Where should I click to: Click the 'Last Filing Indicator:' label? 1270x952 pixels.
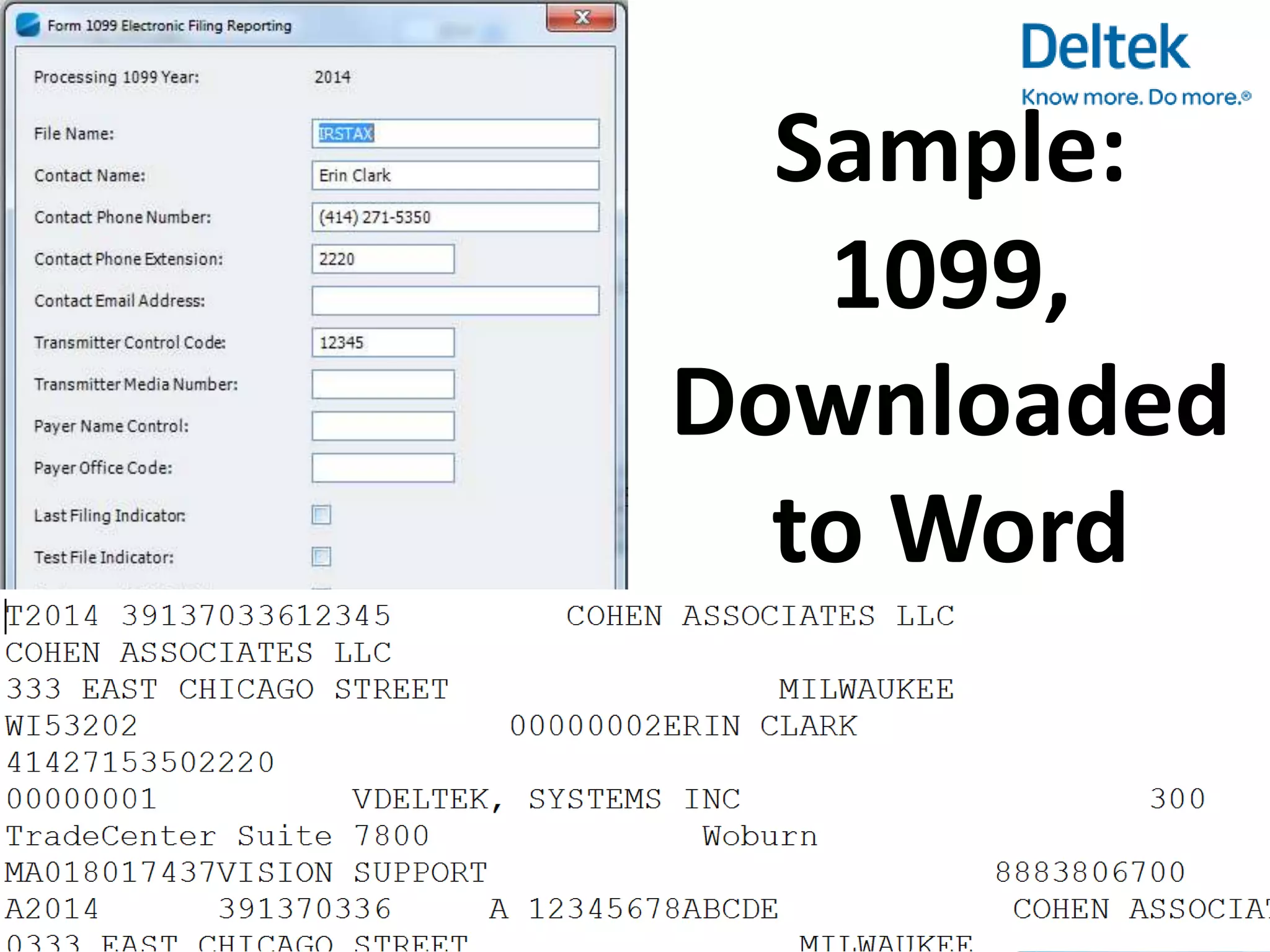110,516
